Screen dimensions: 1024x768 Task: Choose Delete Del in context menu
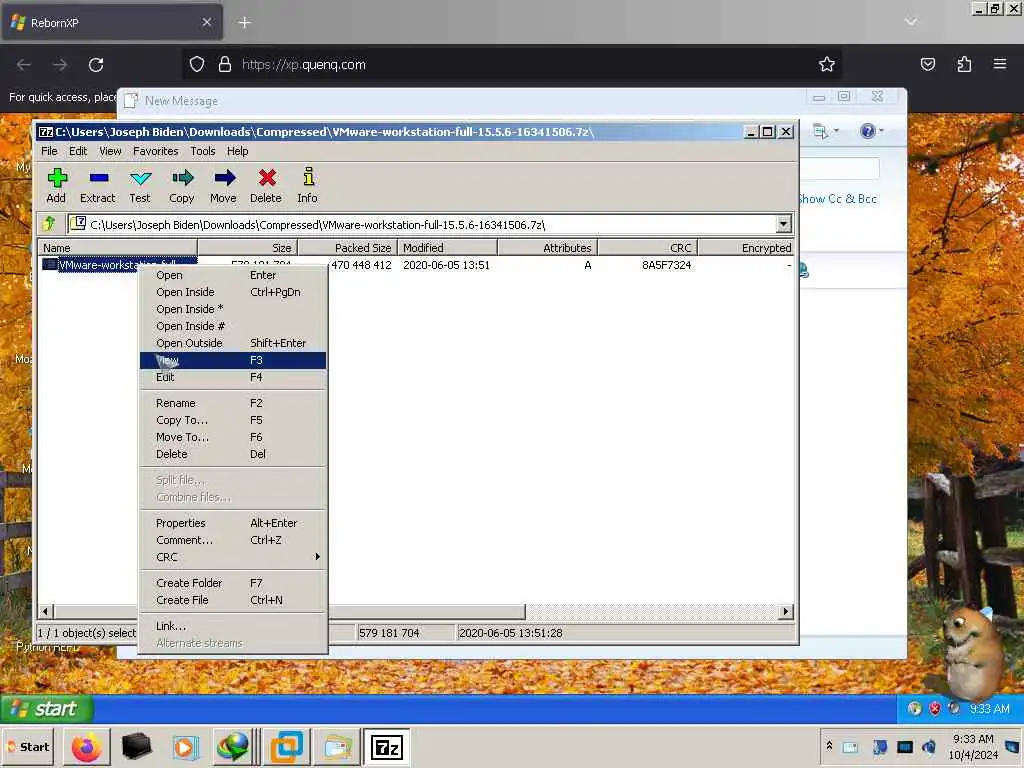tap(232, 454)
